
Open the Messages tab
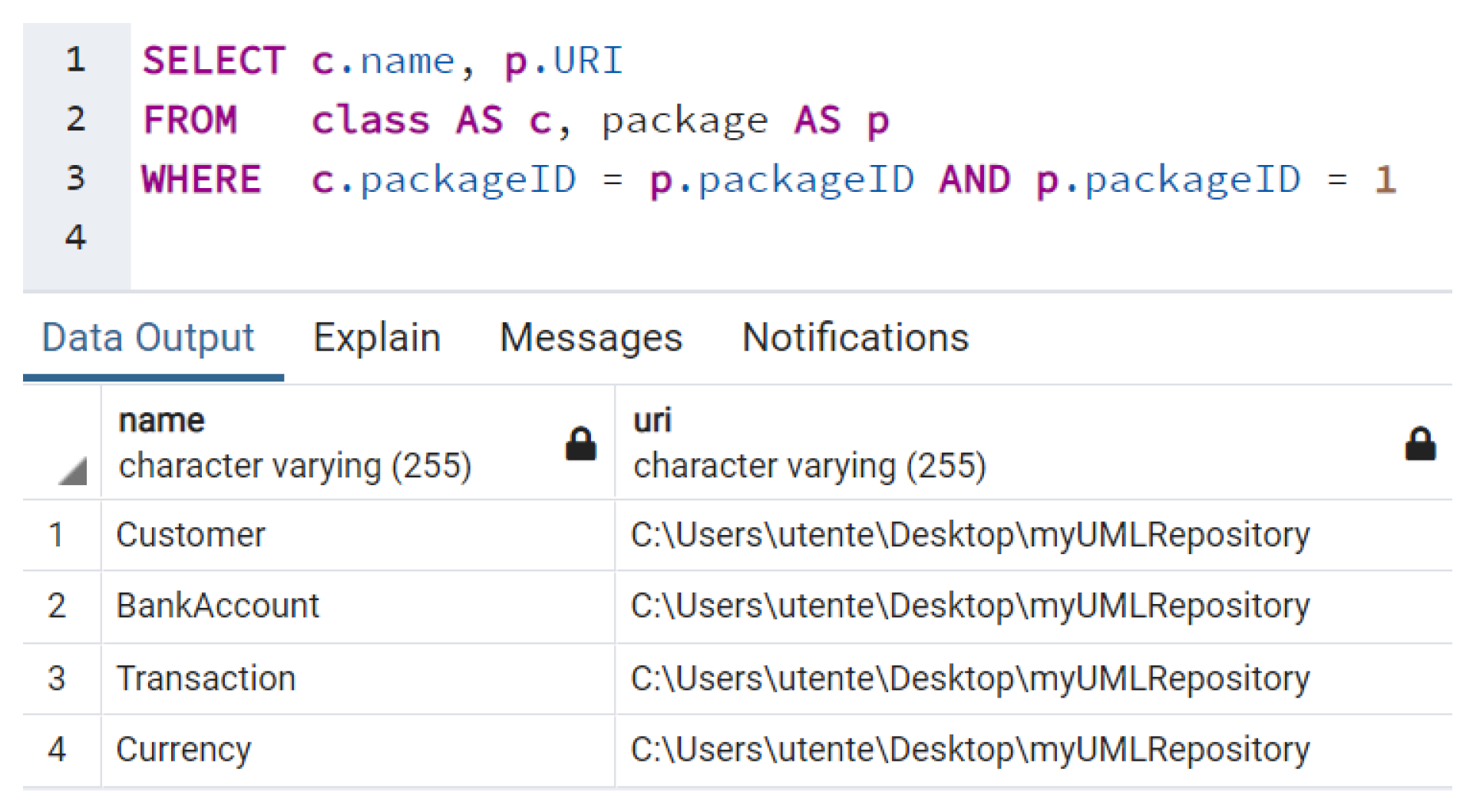pyautogui.click(x=590, y=338)
